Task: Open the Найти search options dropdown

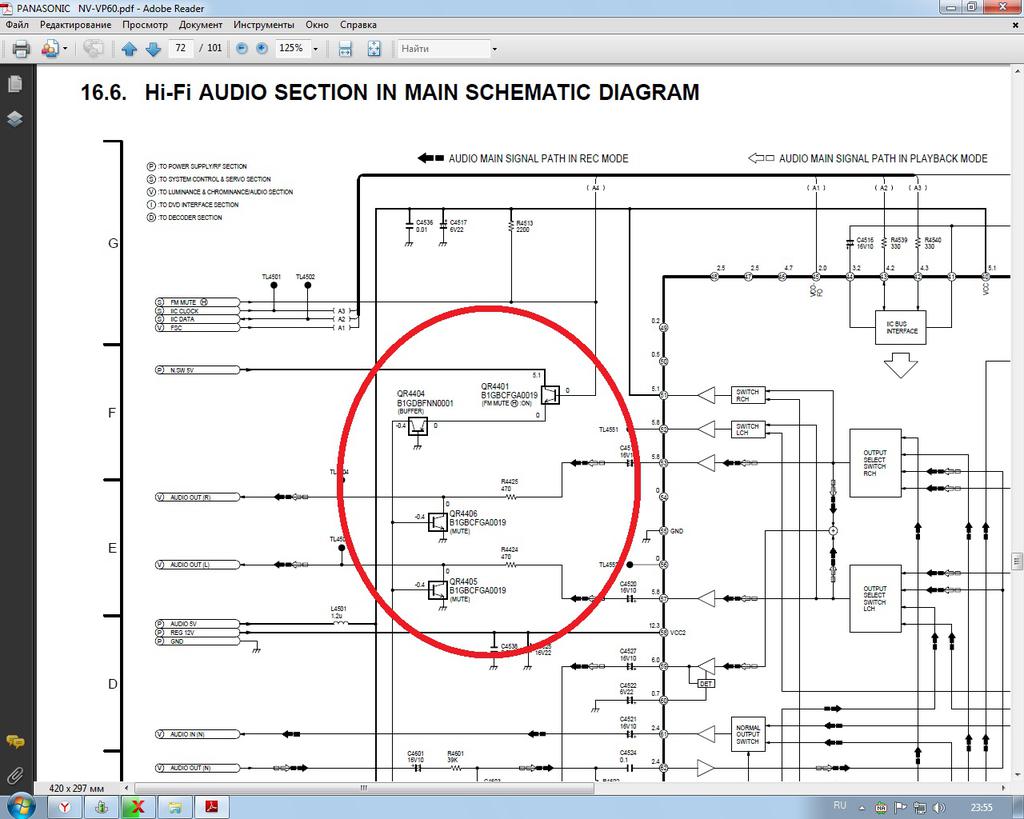Action: 494,48
